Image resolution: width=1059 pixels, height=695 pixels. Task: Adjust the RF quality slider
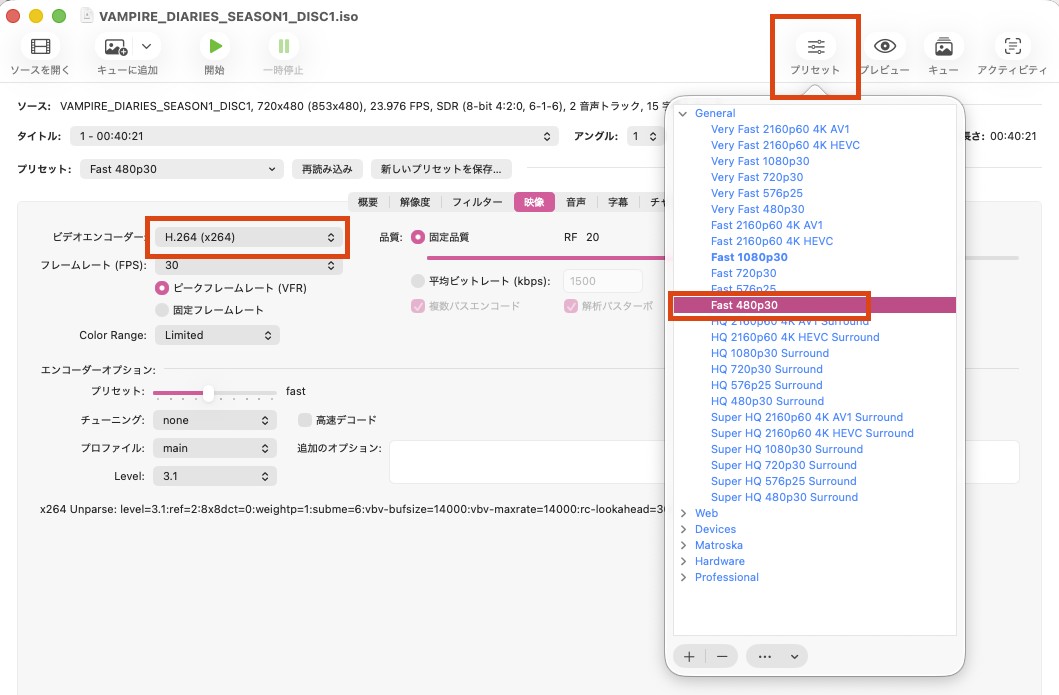723,258
